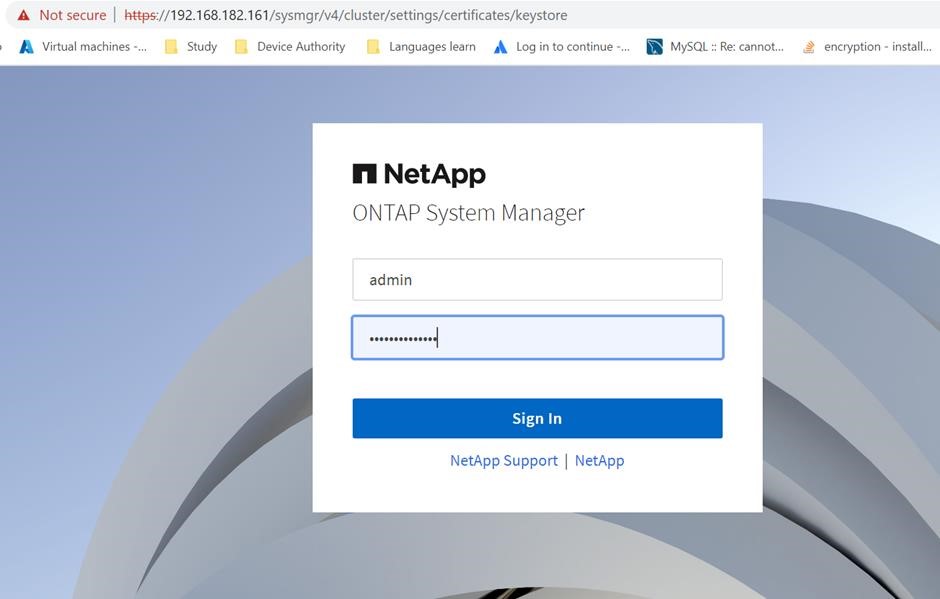Image resolution: width=940 pixels, height=599 pixels.
Task: Click the URL in address bar
Action: click(x=345, y=15)
